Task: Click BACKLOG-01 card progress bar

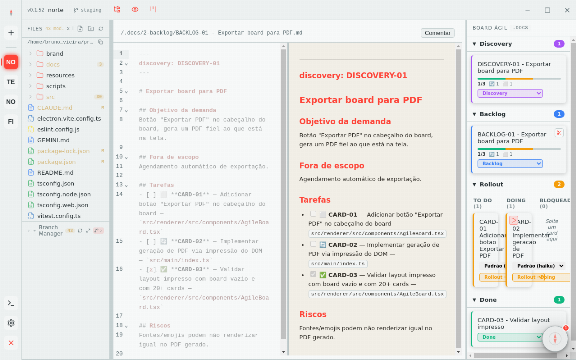Action: pos(519,149)
